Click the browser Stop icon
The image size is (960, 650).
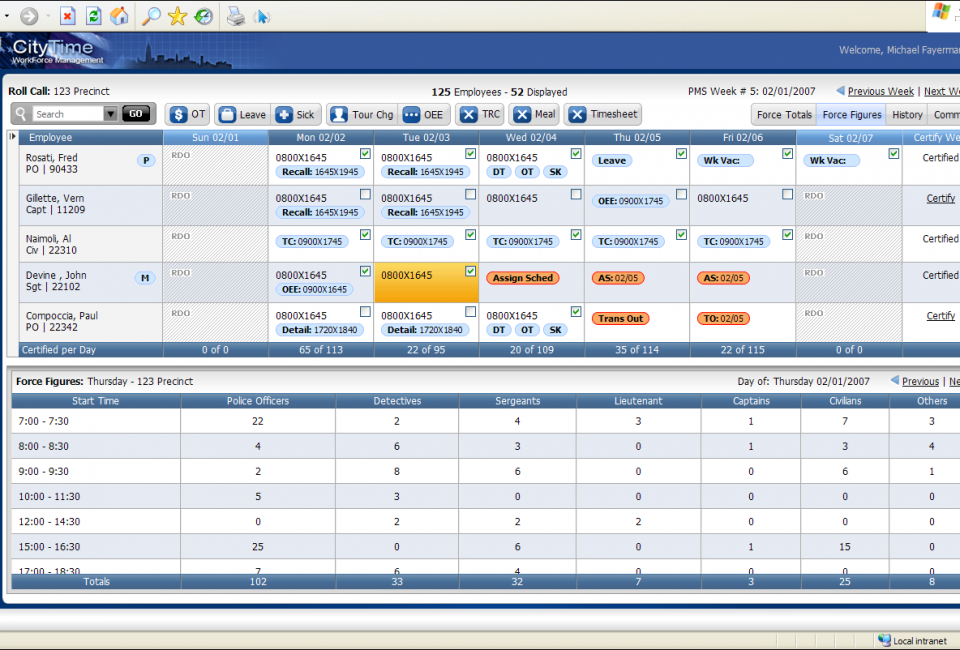(67, 16)
